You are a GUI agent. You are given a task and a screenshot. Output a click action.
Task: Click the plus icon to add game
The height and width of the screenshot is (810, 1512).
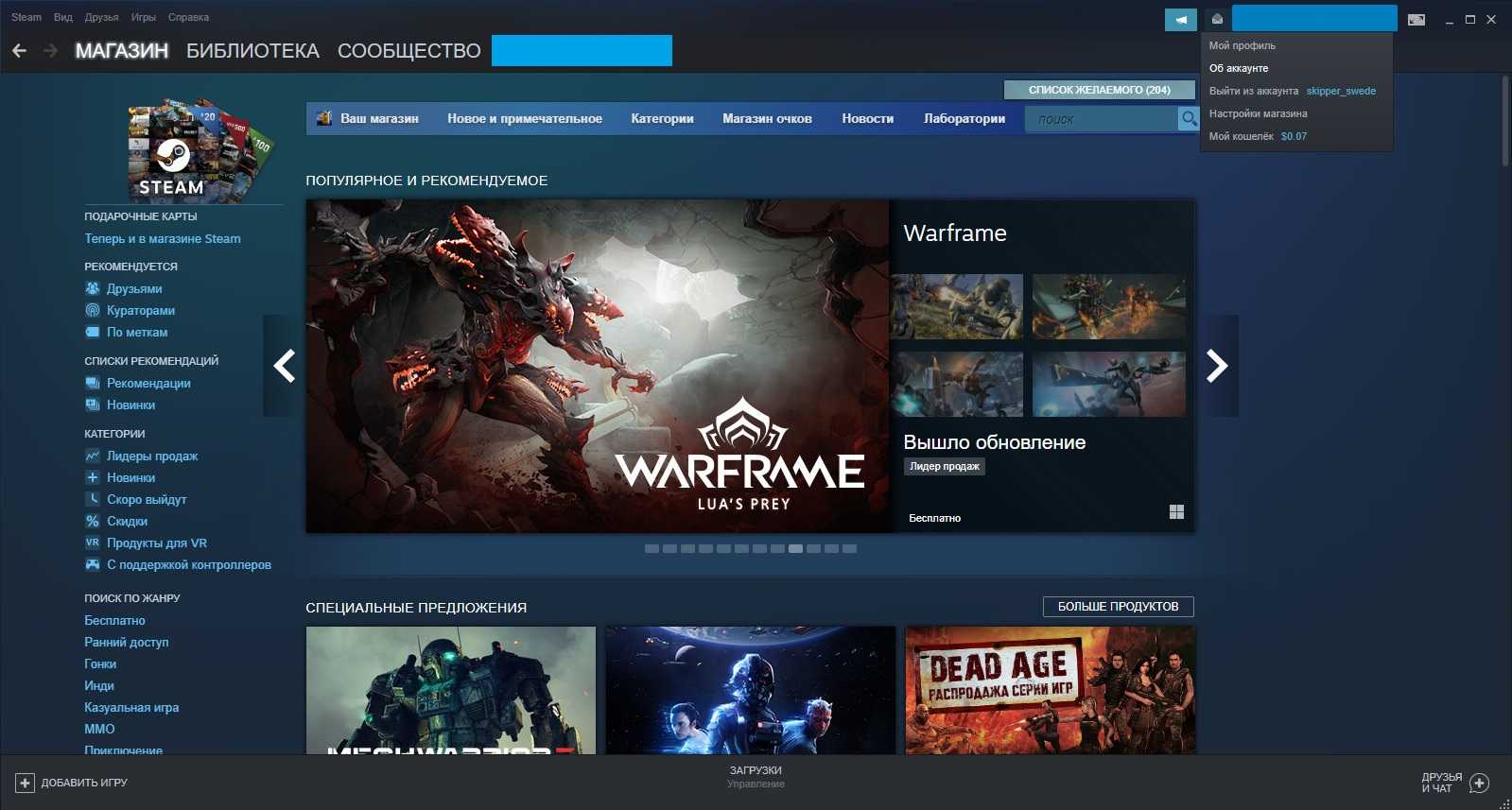click(25, 783)
